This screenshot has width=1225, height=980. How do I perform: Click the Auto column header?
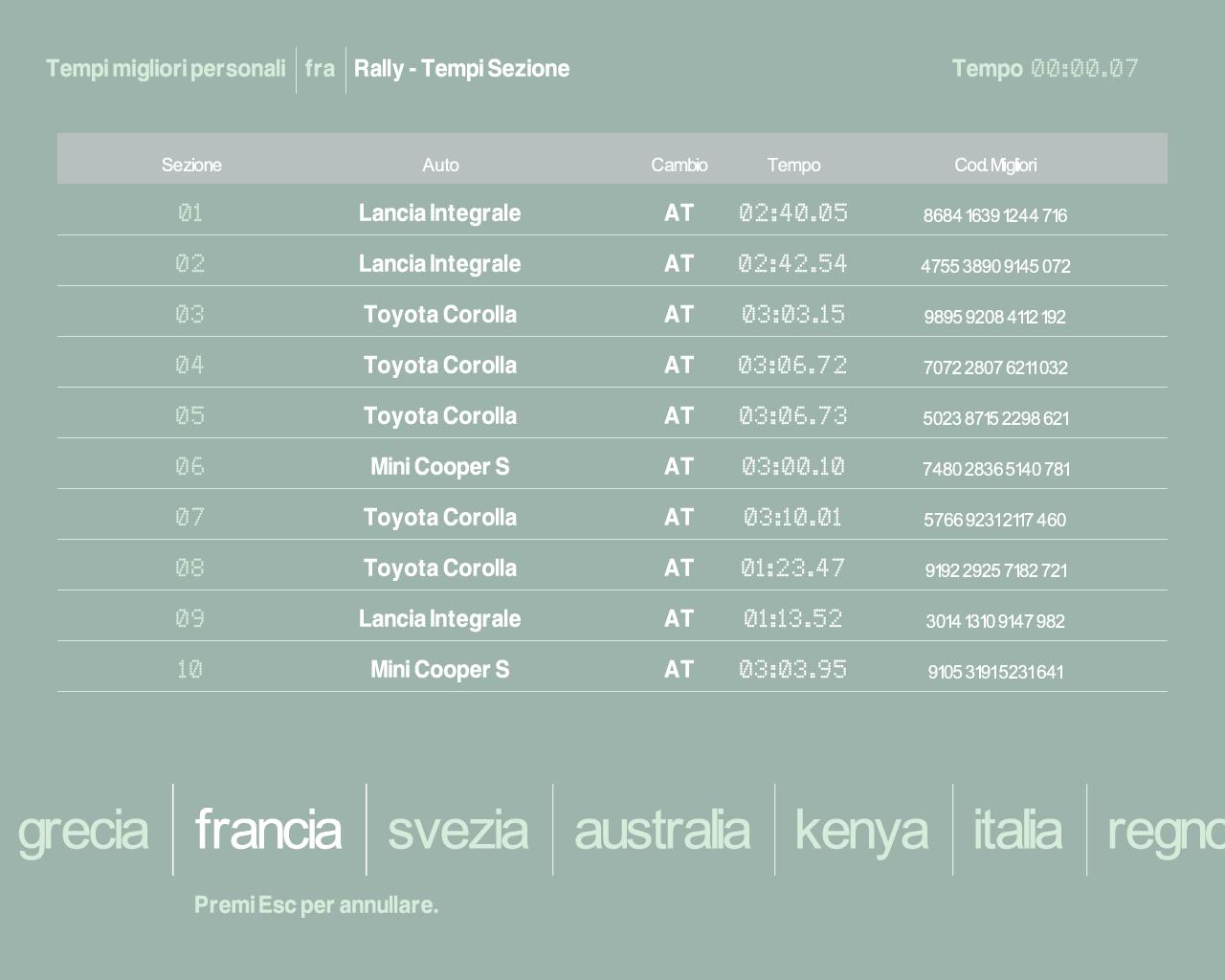point(440,165)
